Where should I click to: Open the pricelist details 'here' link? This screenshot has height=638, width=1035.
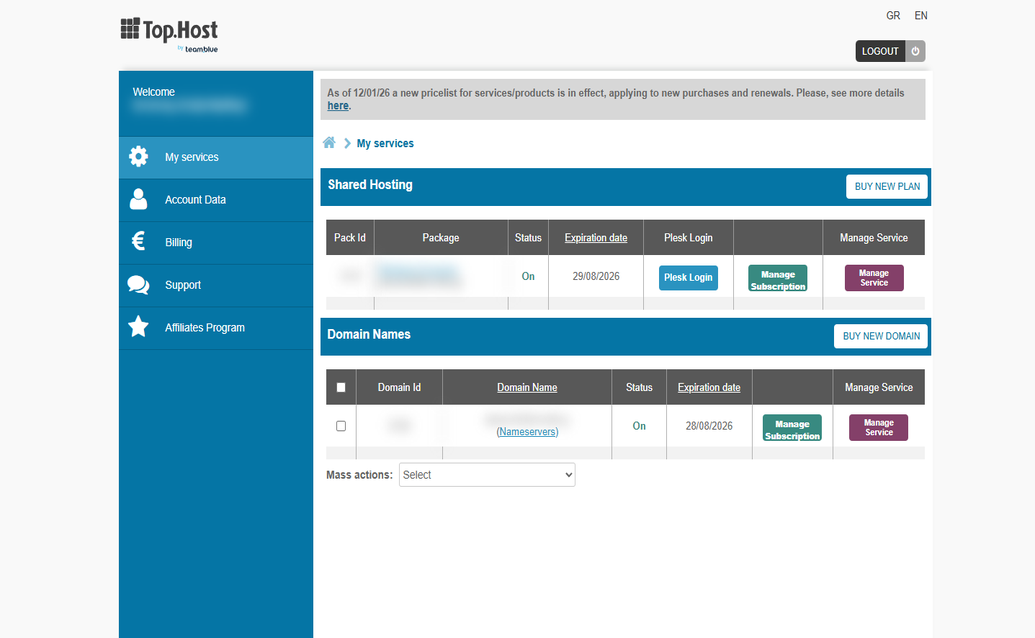click(x=338, y=106)
